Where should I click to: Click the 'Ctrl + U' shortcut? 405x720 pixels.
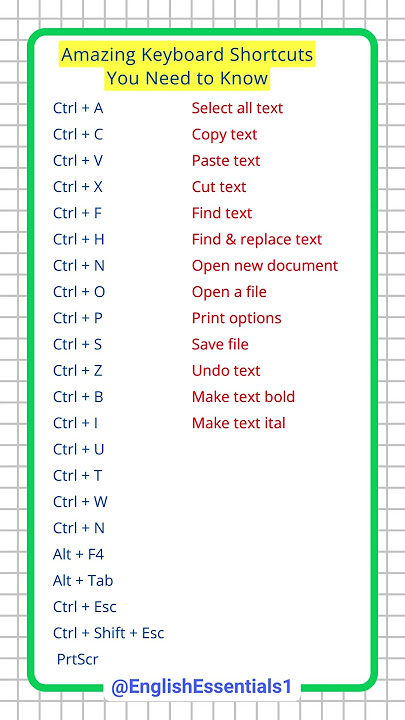[x=79, y=450]
